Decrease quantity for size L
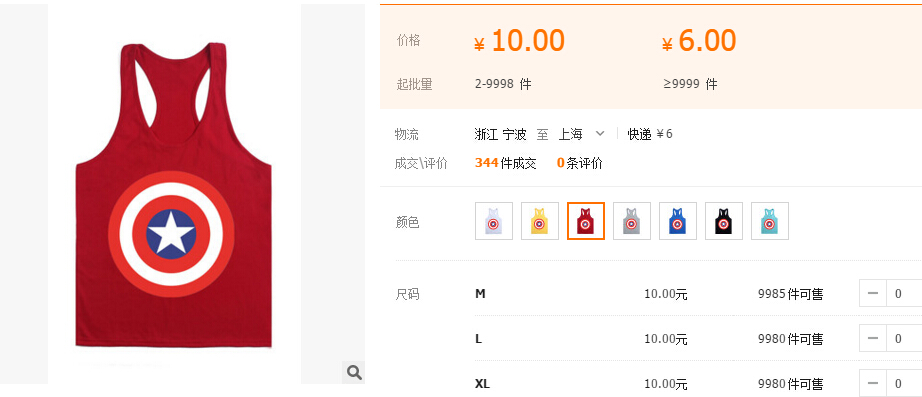 click(873, 338)
